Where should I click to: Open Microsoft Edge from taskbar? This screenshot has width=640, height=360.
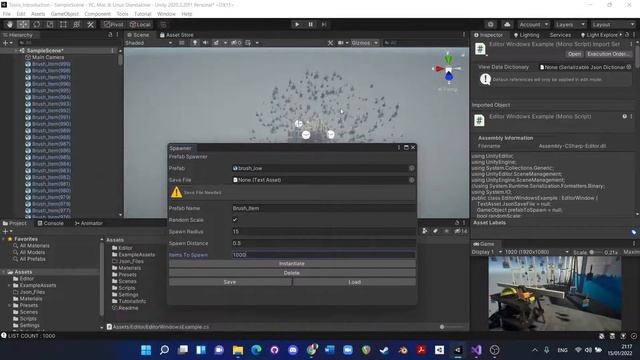[256, 350]
